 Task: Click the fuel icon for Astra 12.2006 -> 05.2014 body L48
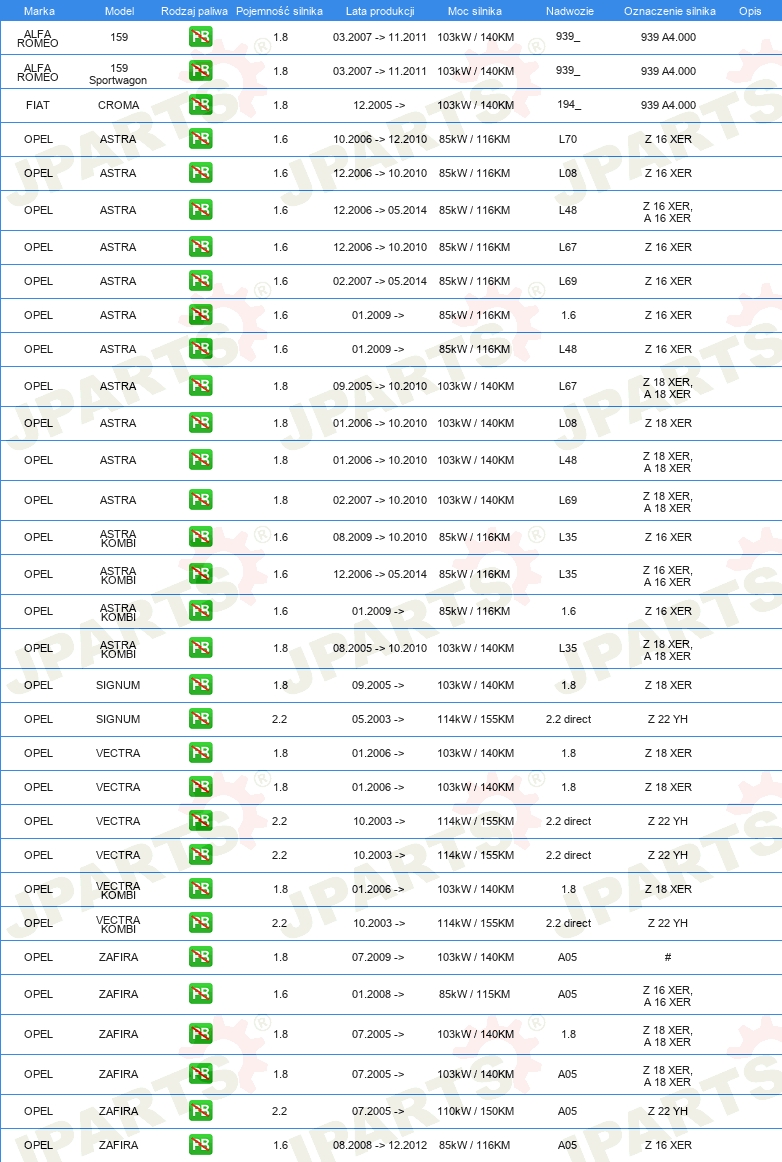200,210
